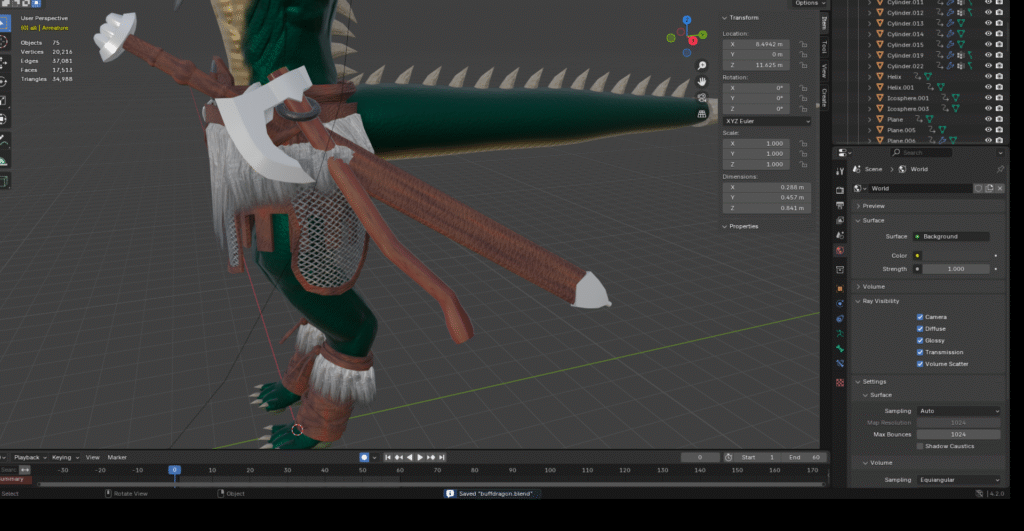
Task: Open the Keying menu in timeline
Action: point(62,457)
